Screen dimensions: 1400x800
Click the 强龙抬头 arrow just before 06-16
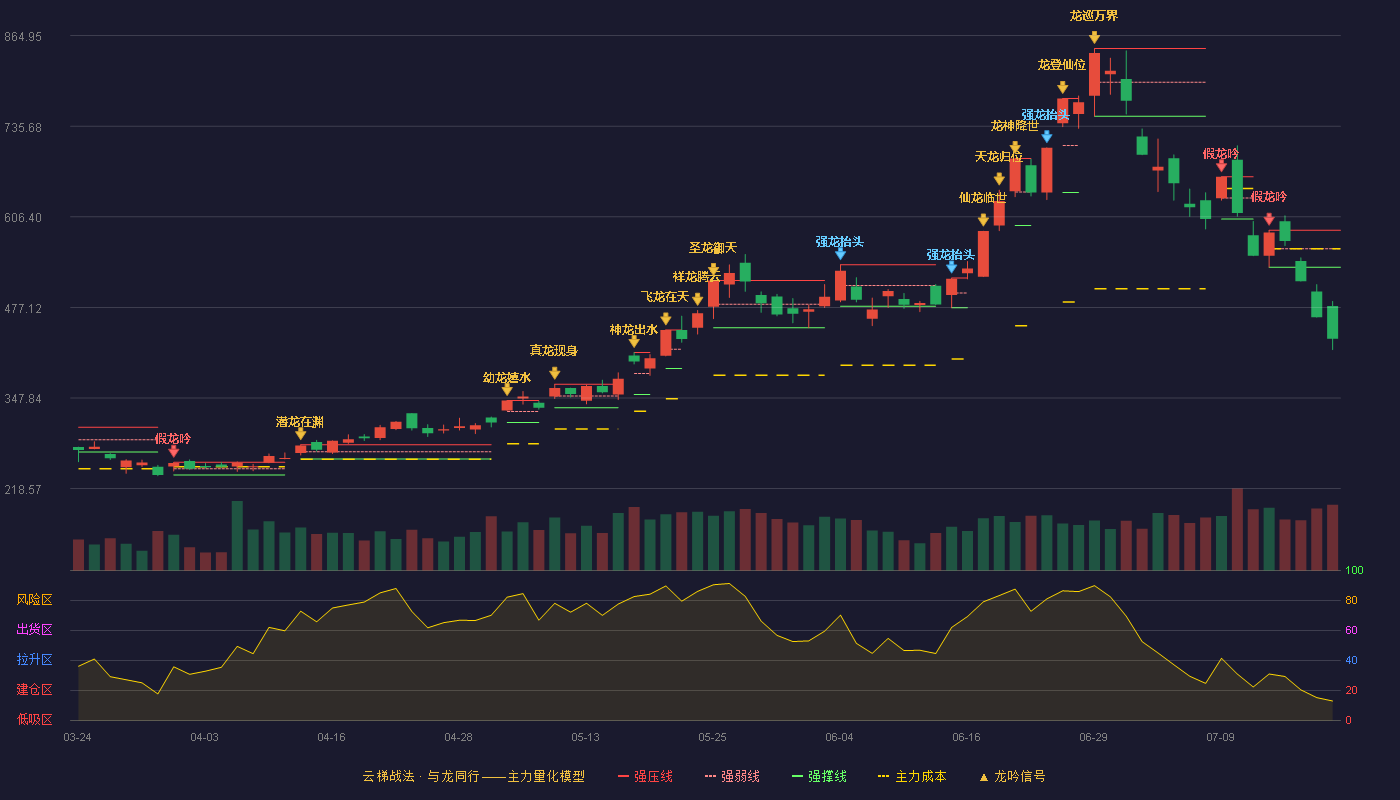951,267
